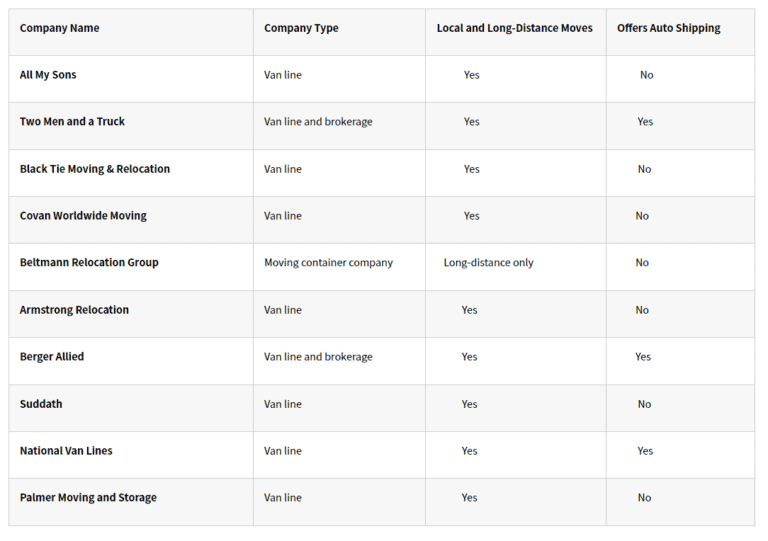Click Two Men and a Truck's company type
The width and height of the screenshot is (768, 541).
(318, 122)
